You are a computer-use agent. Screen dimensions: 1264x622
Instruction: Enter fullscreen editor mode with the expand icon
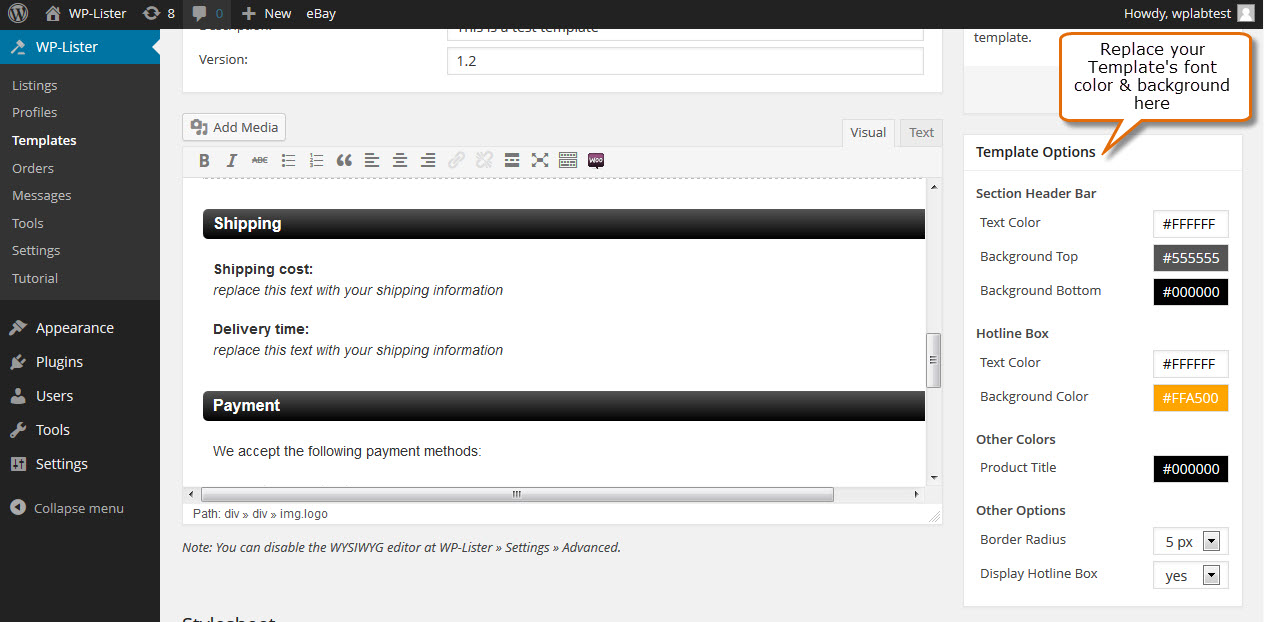tap(540, 160)
